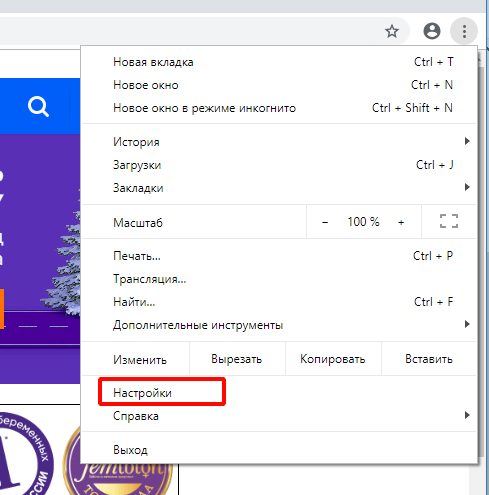
Task: Expand the История submenu arrow
Action: [x=467, y=141]
